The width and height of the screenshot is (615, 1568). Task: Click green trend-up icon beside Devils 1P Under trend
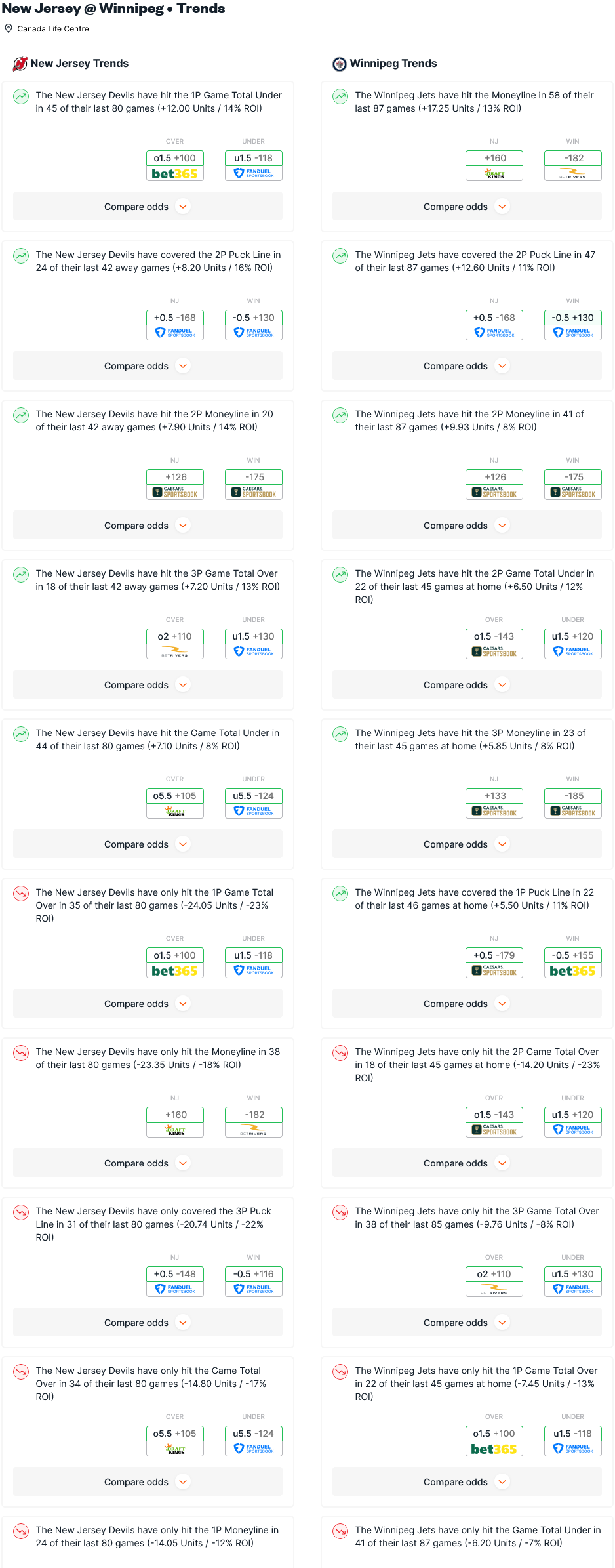[x=21, y=96]
